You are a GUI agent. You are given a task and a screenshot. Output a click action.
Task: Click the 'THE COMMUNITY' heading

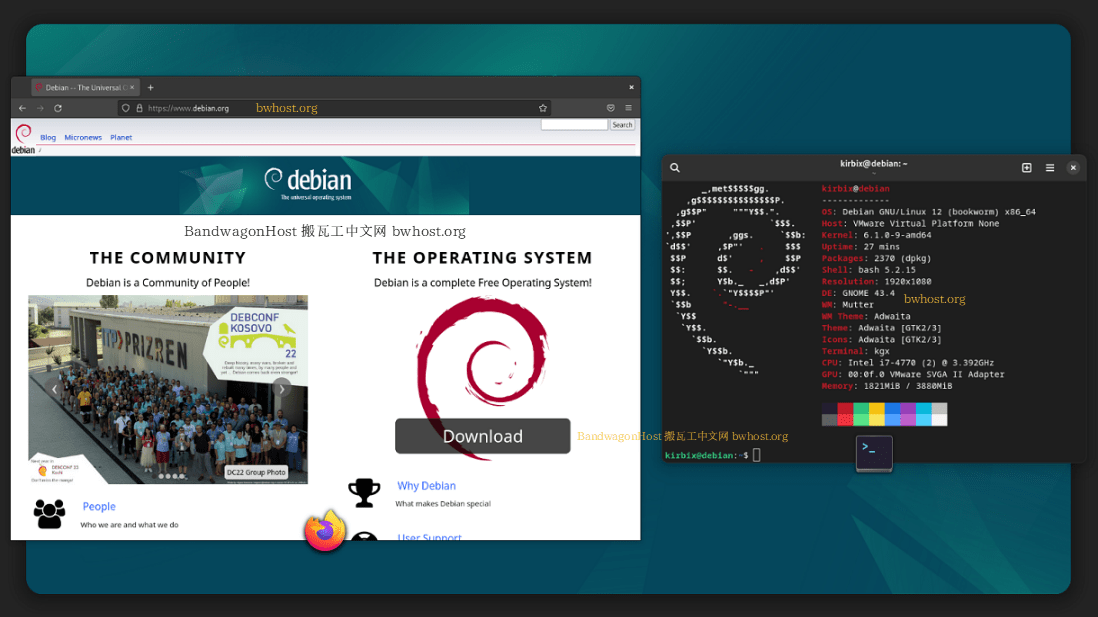click(x=168, y=258)
